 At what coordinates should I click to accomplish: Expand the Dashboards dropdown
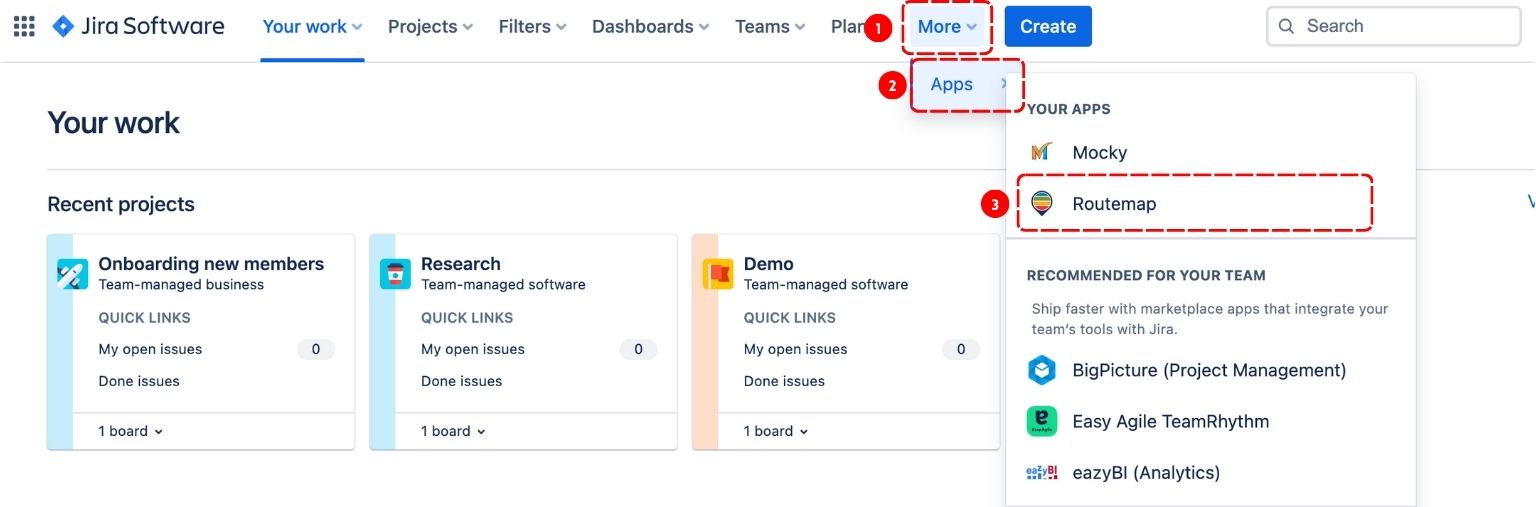(650, 27)
